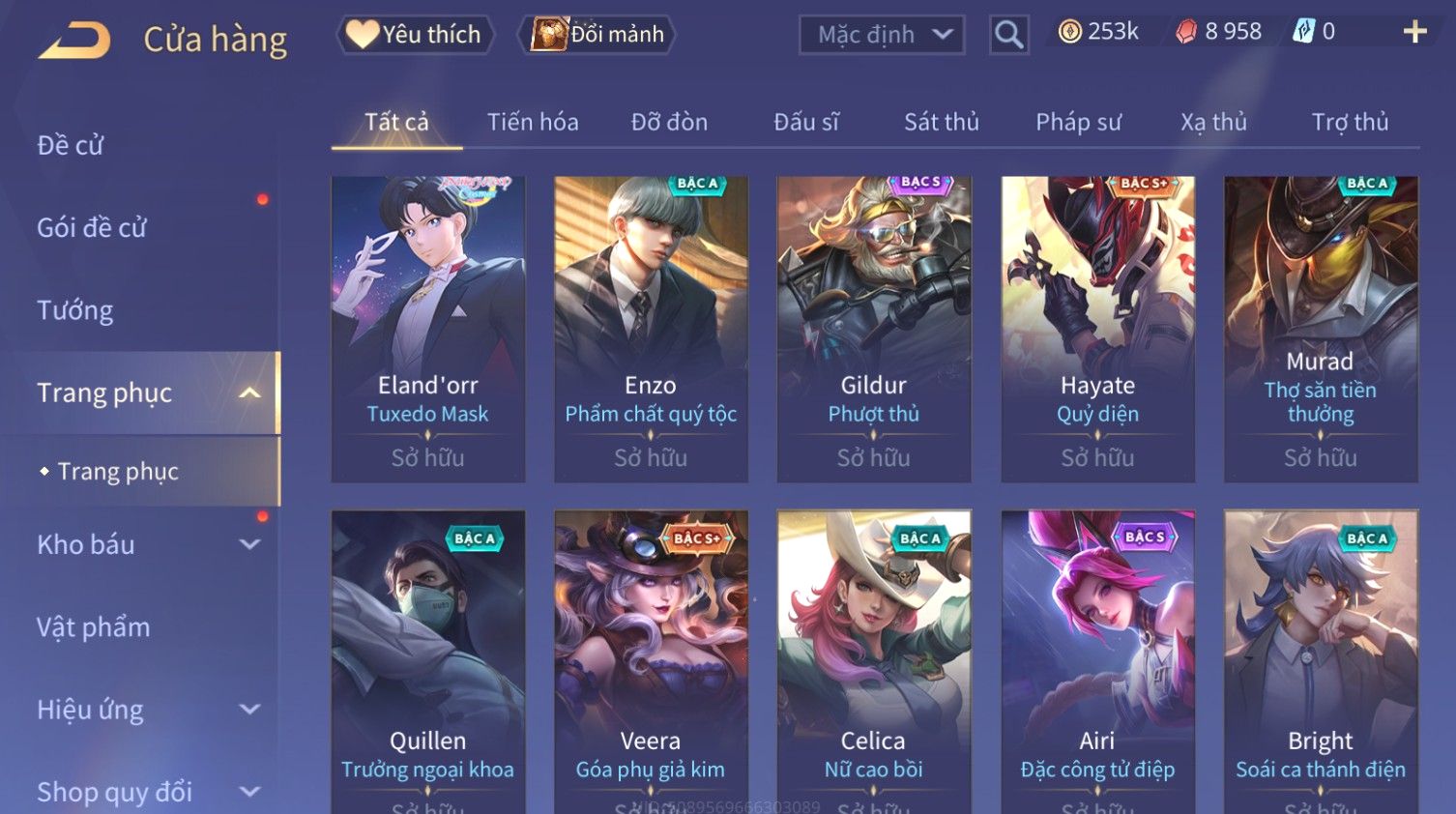Tap the red ruby currency icon
This screenshot has height=814, width=1456.
pos(1186,32)
